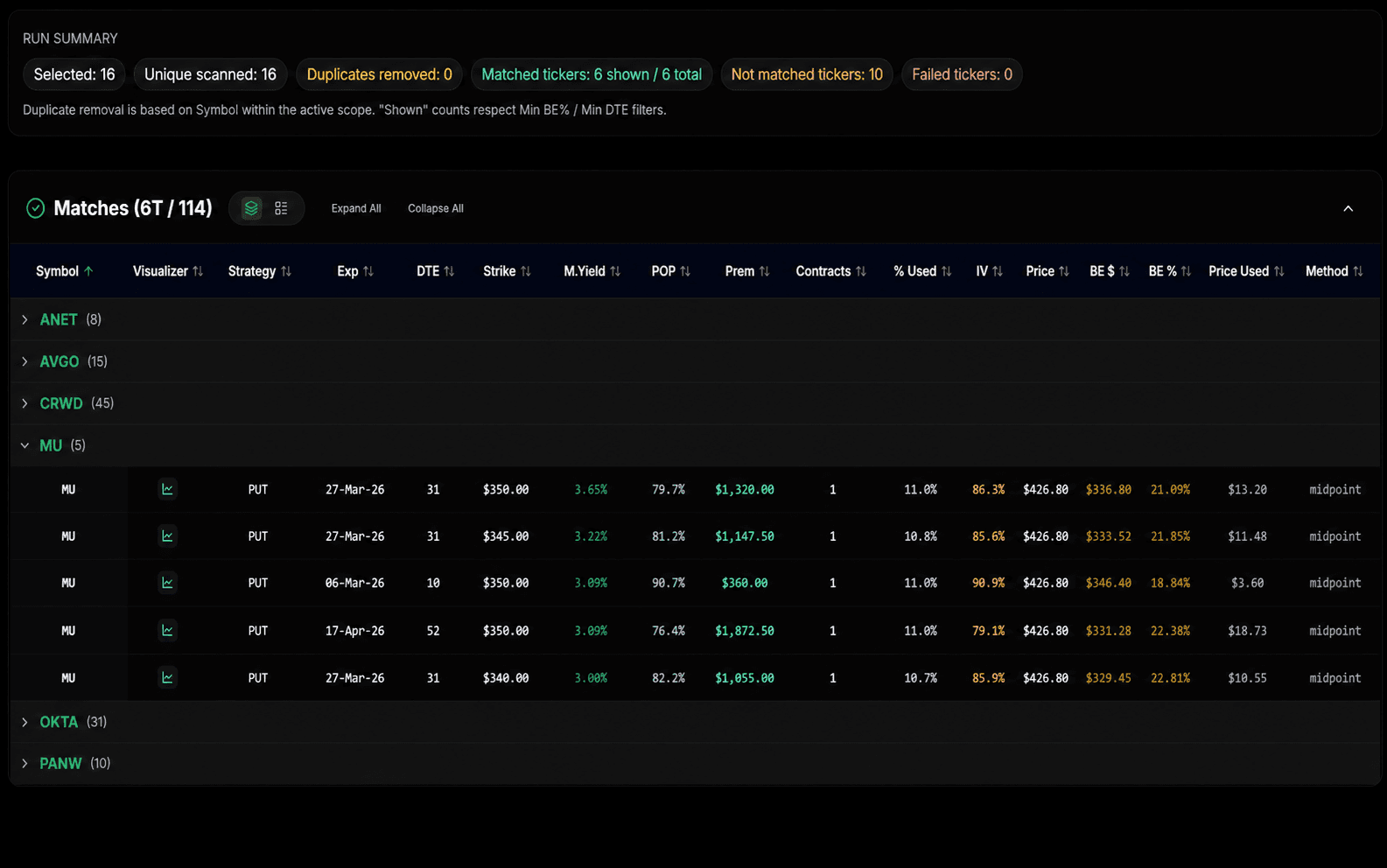Click the 'Not matched tickers: 10' chip
Screen dimensions: 1387x868
pos(807,74)
